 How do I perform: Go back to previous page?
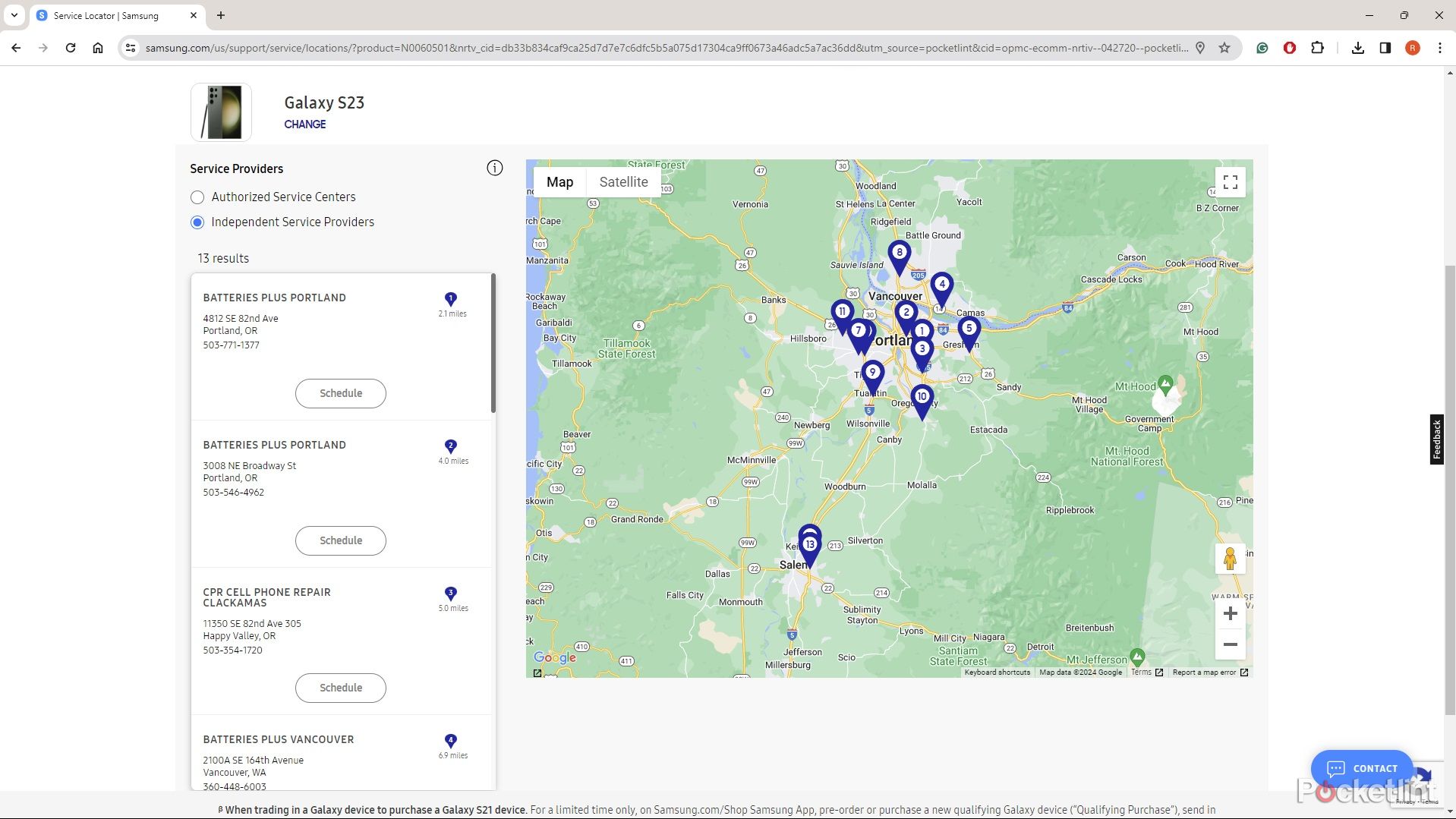tap(16, 48)
